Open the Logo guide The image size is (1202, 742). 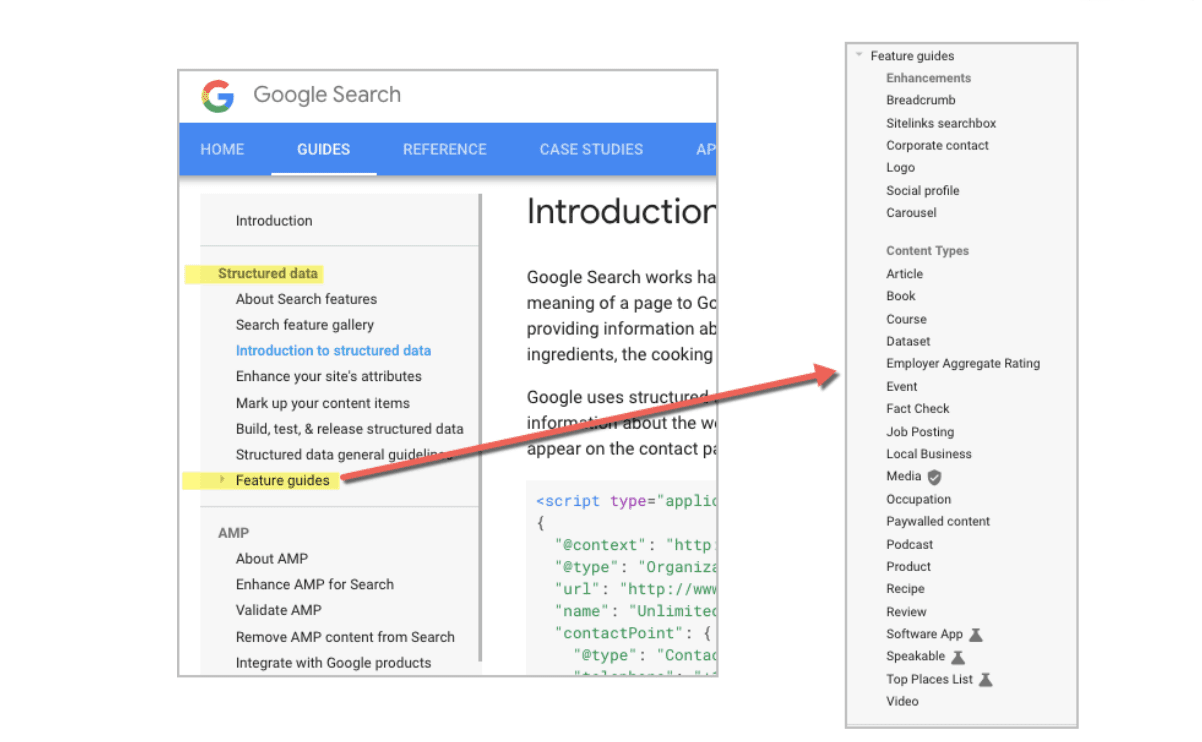(x=900, y=168)
